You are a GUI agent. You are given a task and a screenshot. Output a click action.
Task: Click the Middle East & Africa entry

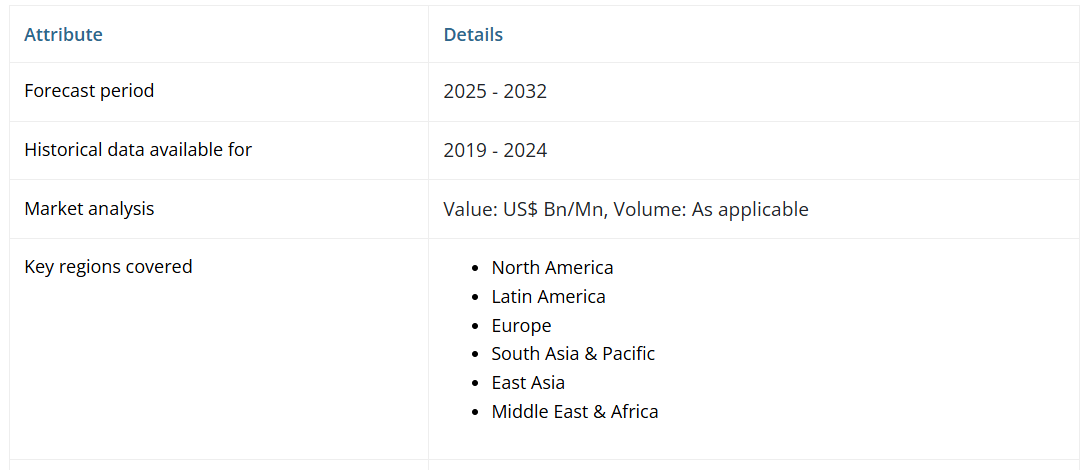(x=575, y=412)
